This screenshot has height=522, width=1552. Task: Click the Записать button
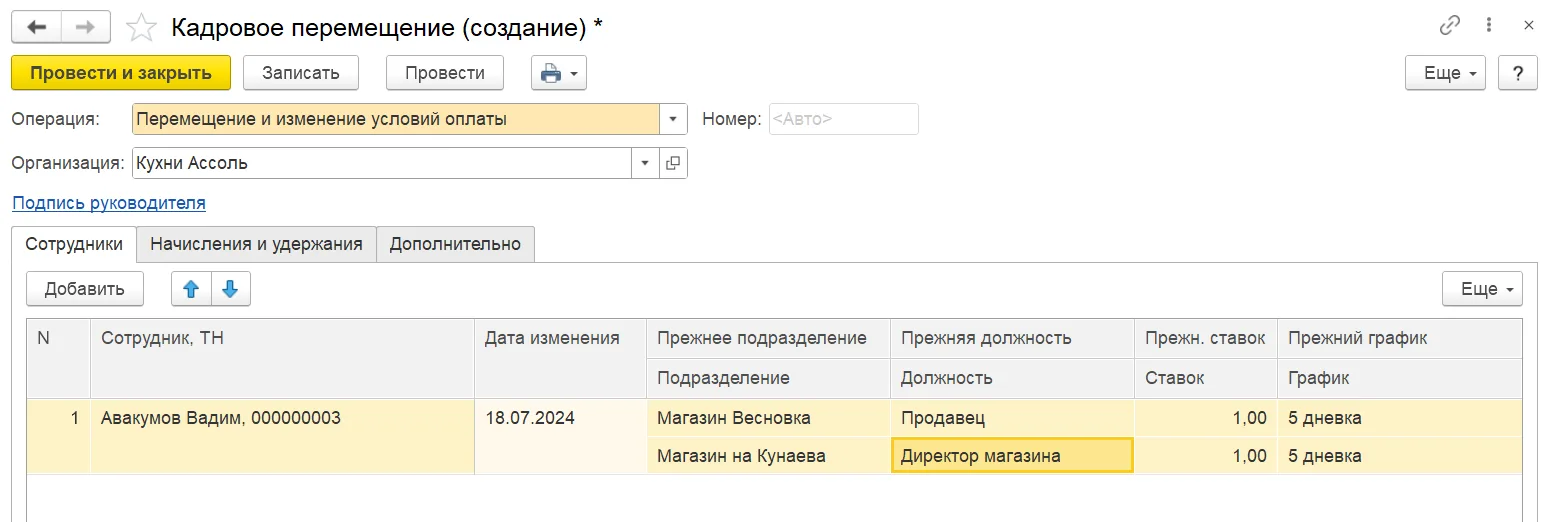[301, 73]
